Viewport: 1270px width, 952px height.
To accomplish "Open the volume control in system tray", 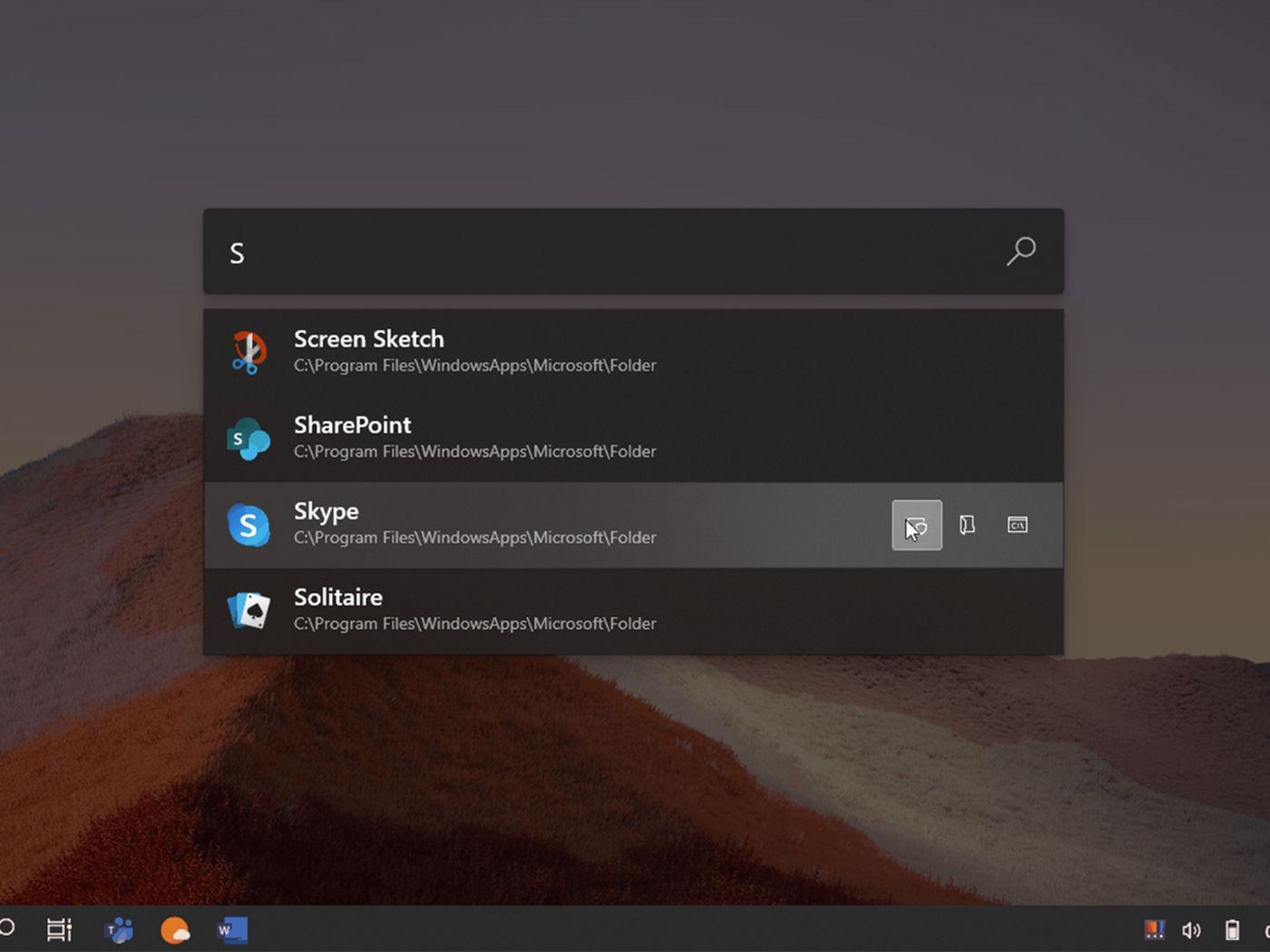I will [x=1191, y=930].
